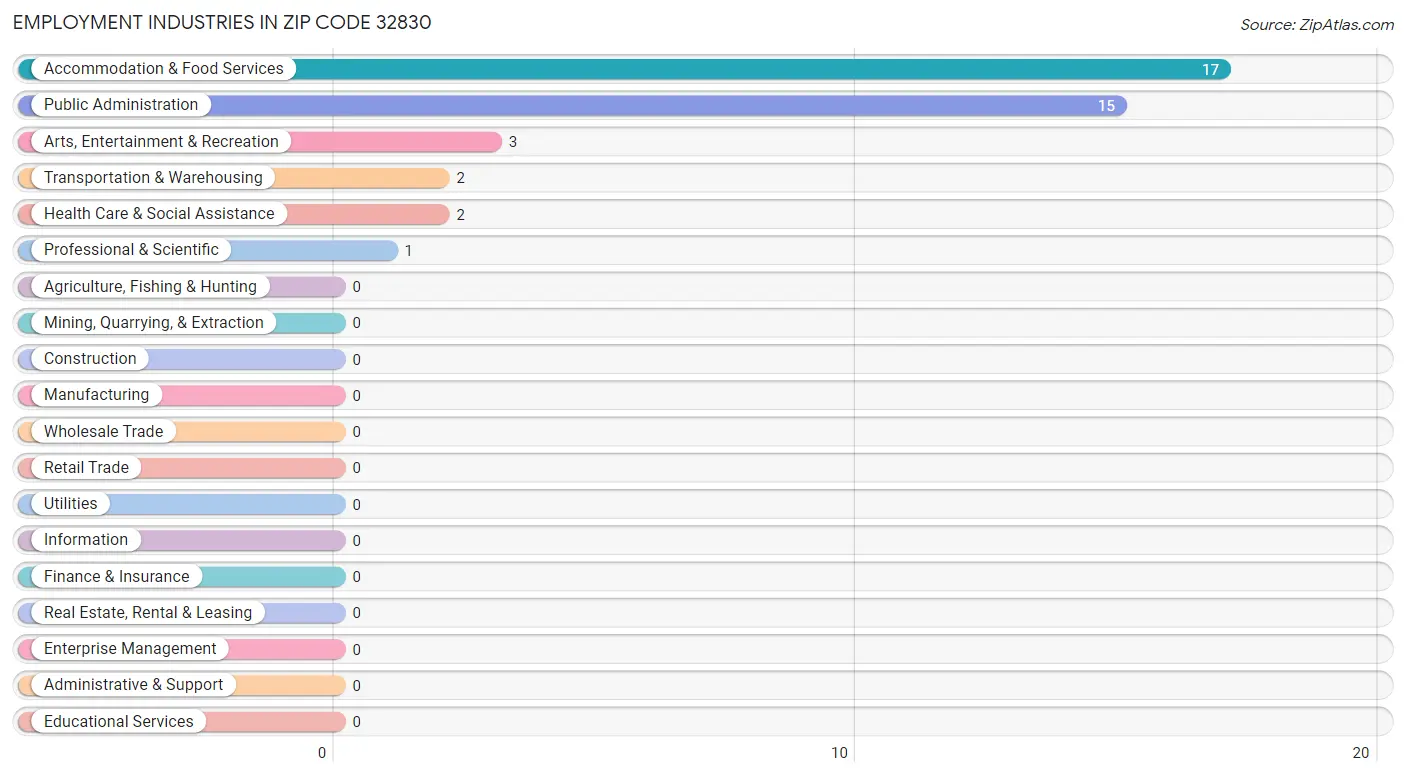Screen dimensions: 1406x776
Task: Click the Professional & Scientific label
Action: tap(131, 250)
